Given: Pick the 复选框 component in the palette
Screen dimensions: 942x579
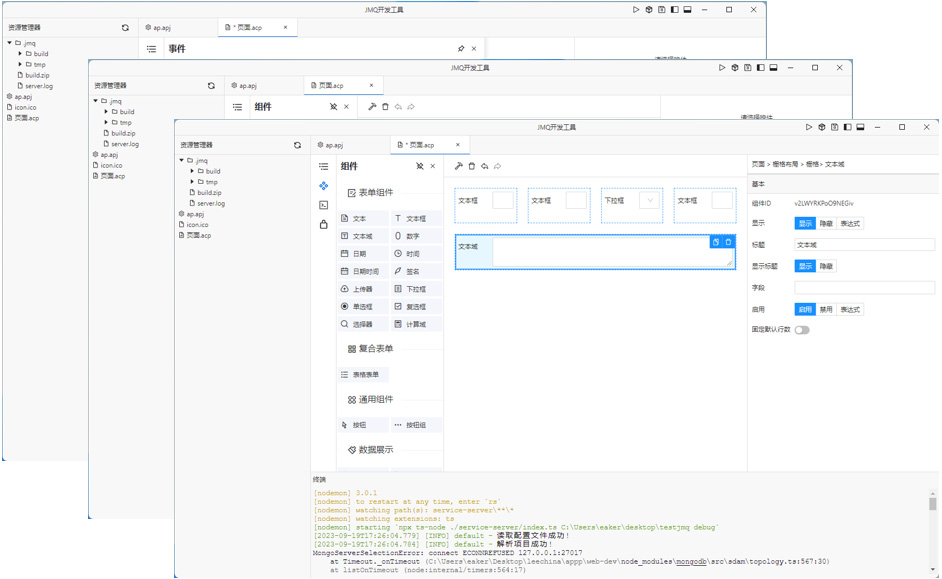Looking at the screenshot, I should pyautogui.click(x=416, y=306).
